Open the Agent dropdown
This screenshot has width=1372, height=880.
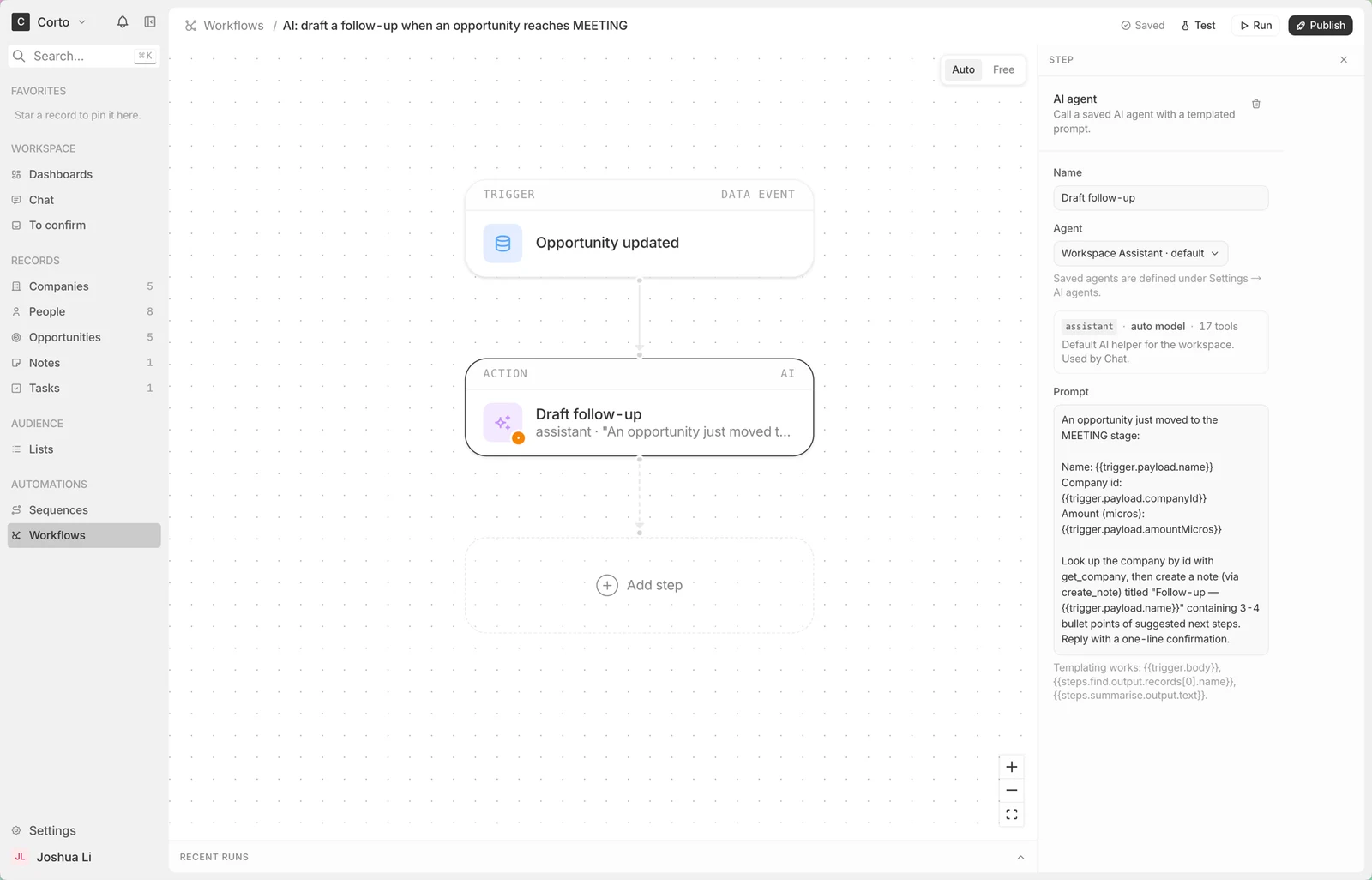pos(1140,253)
